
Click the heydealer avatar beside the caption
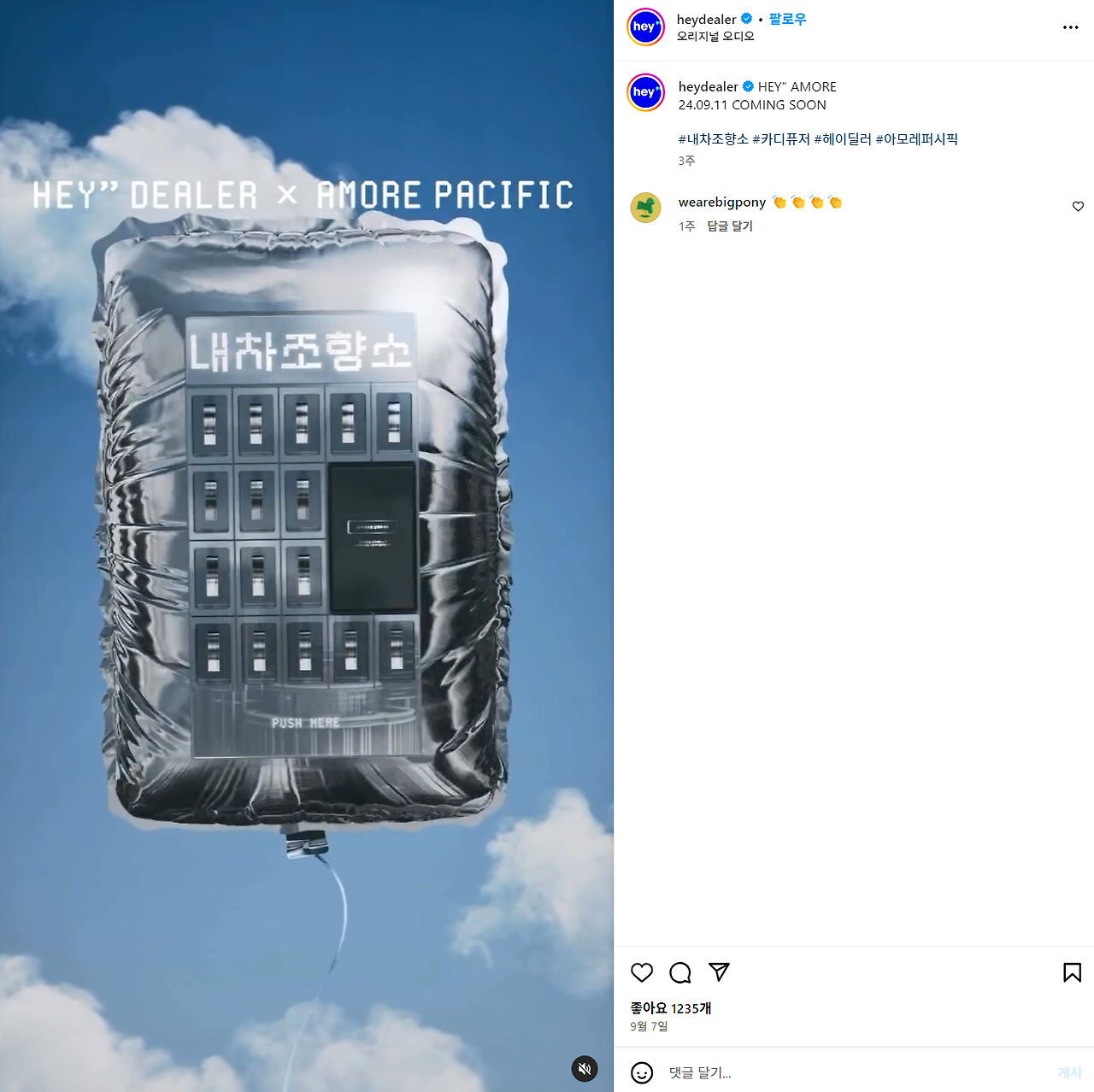click(645, 92)
